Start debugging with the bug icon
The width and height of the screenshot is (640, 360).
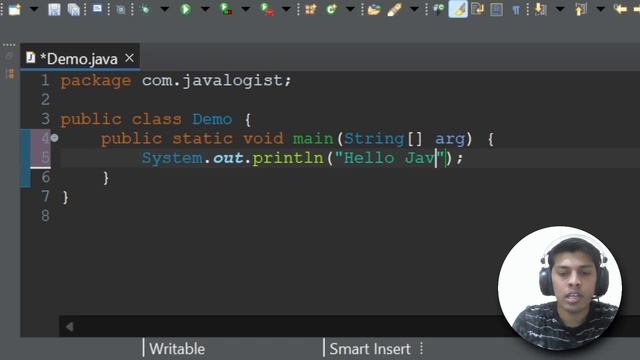[145, 9]
